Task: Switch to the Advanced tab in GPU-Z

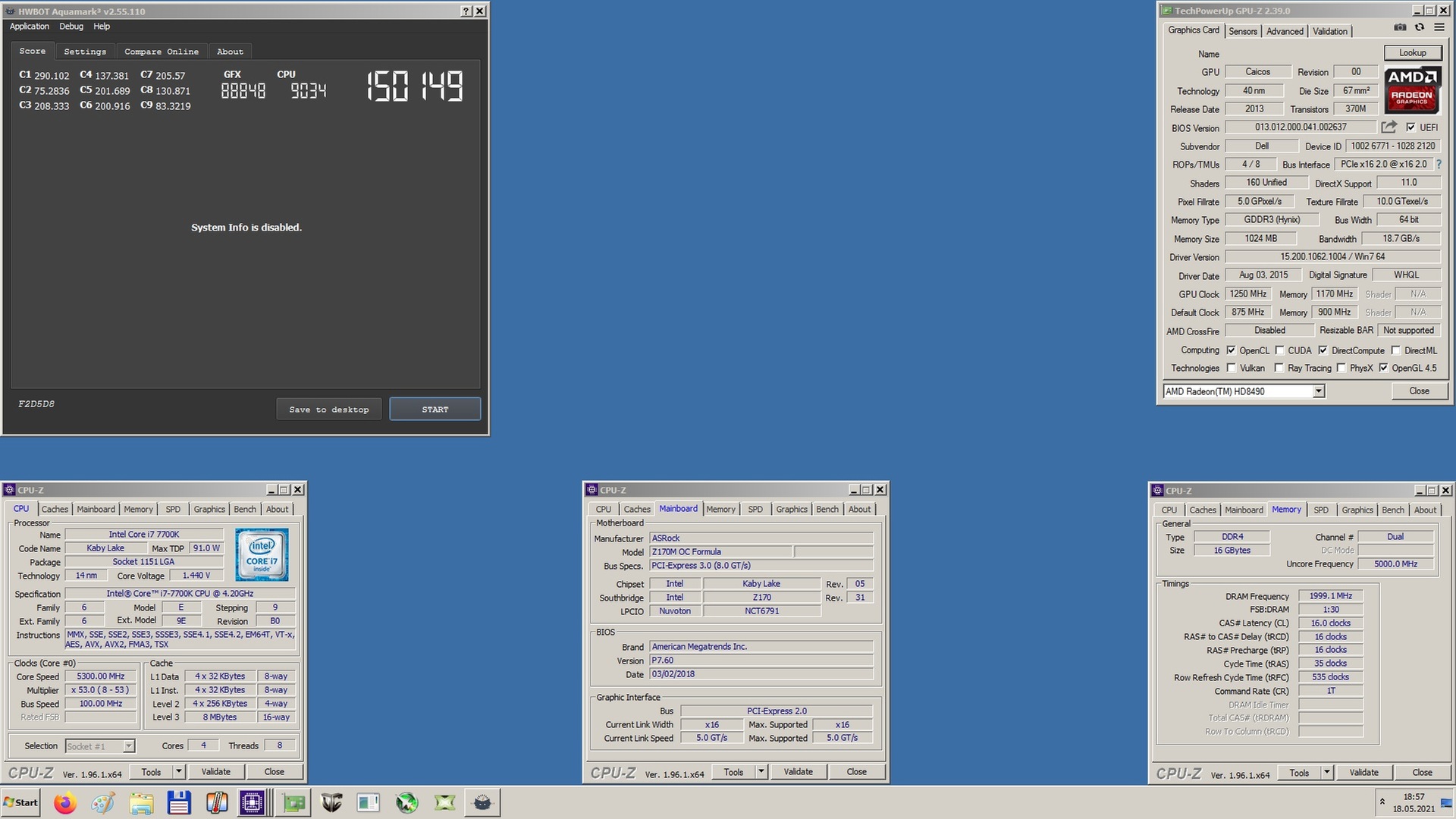Action: [1285, 31]
